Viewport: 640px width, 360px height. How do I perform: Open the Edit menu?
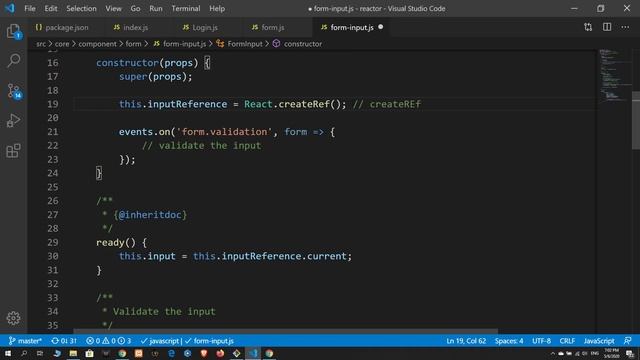point(51,8)
